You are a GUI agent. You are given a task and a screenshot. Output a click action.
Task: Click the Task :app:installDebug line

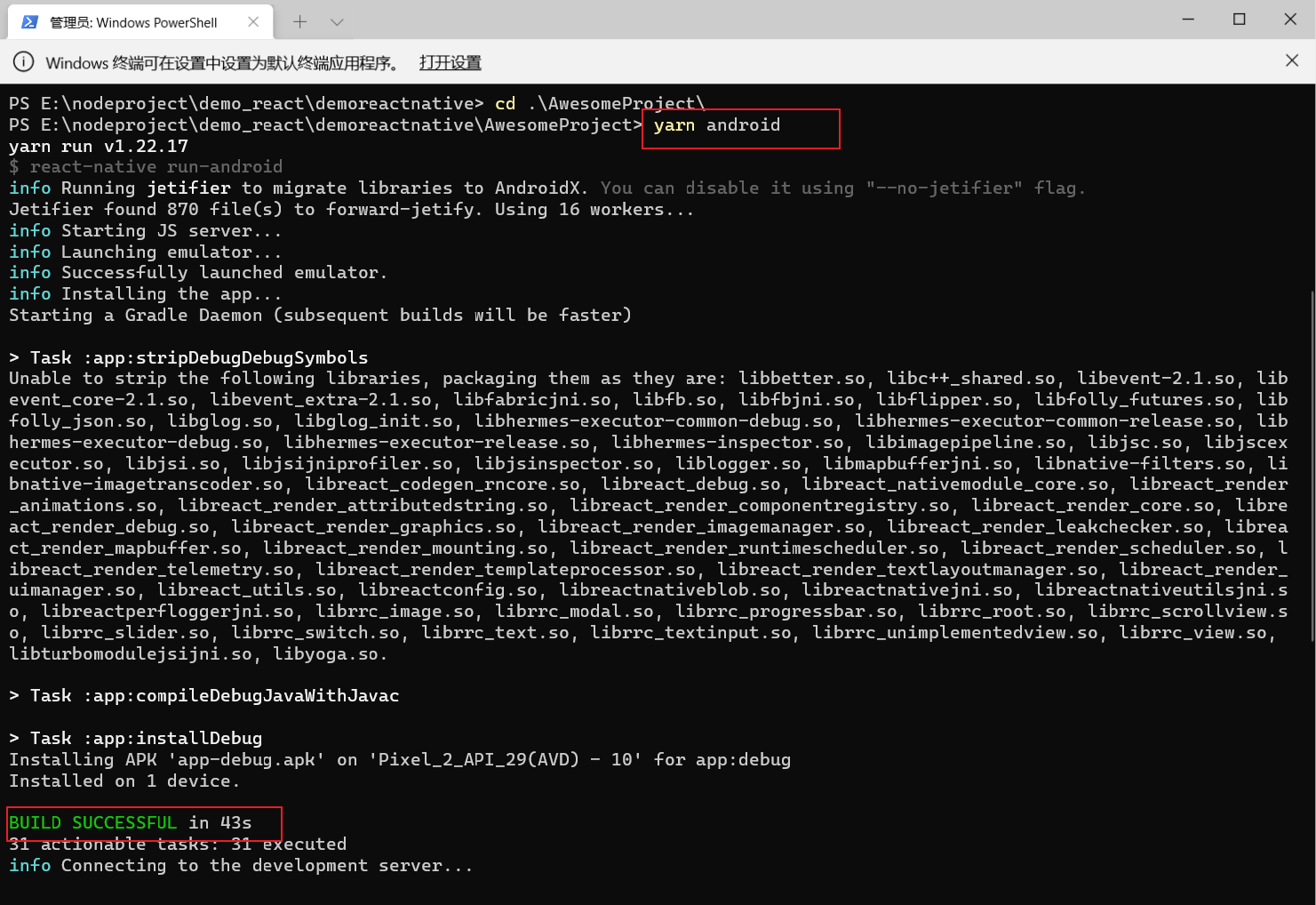click(135, 738)
